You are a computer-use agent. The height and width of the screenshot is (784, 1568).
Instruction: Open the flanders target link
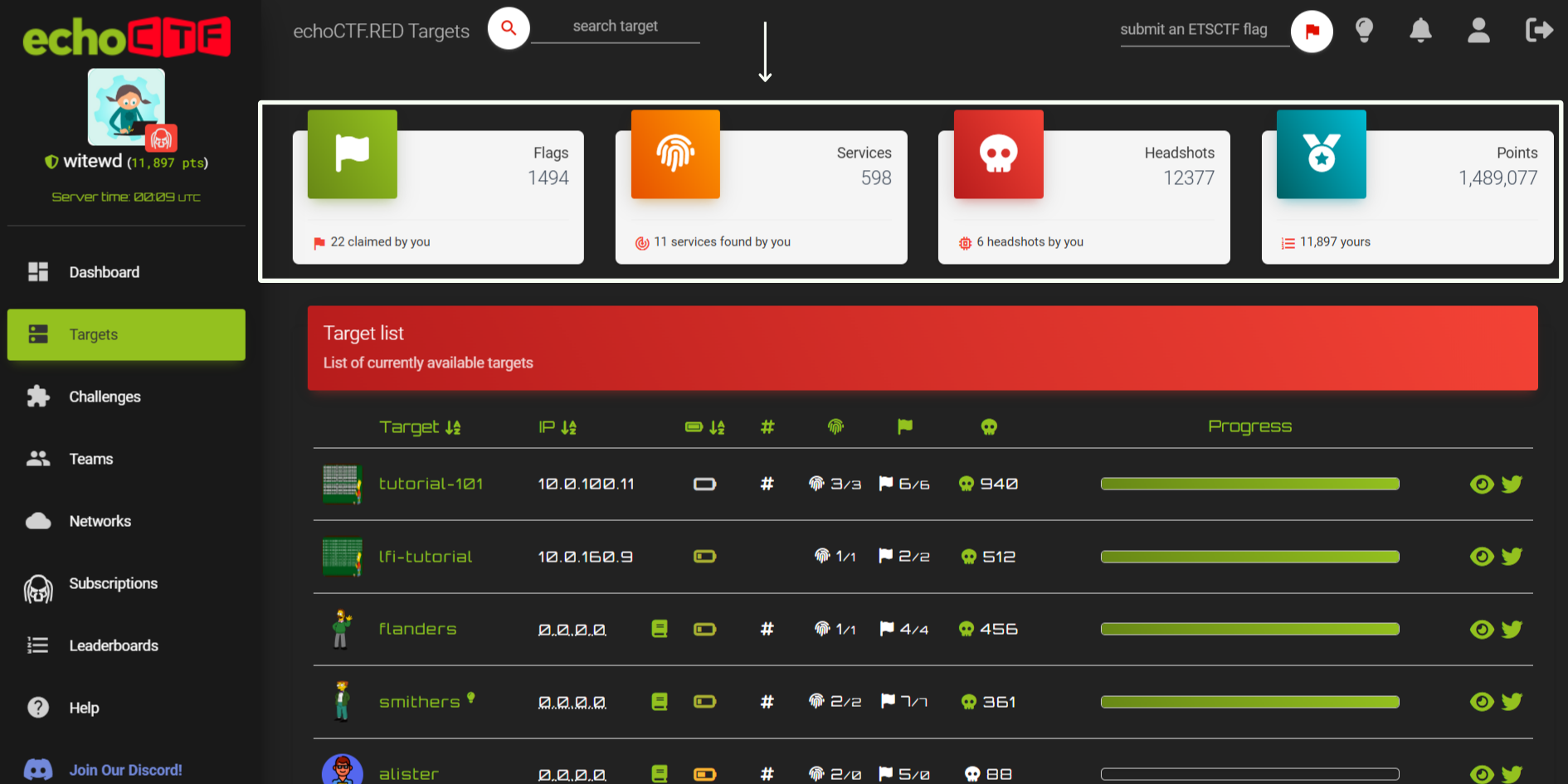417,629
